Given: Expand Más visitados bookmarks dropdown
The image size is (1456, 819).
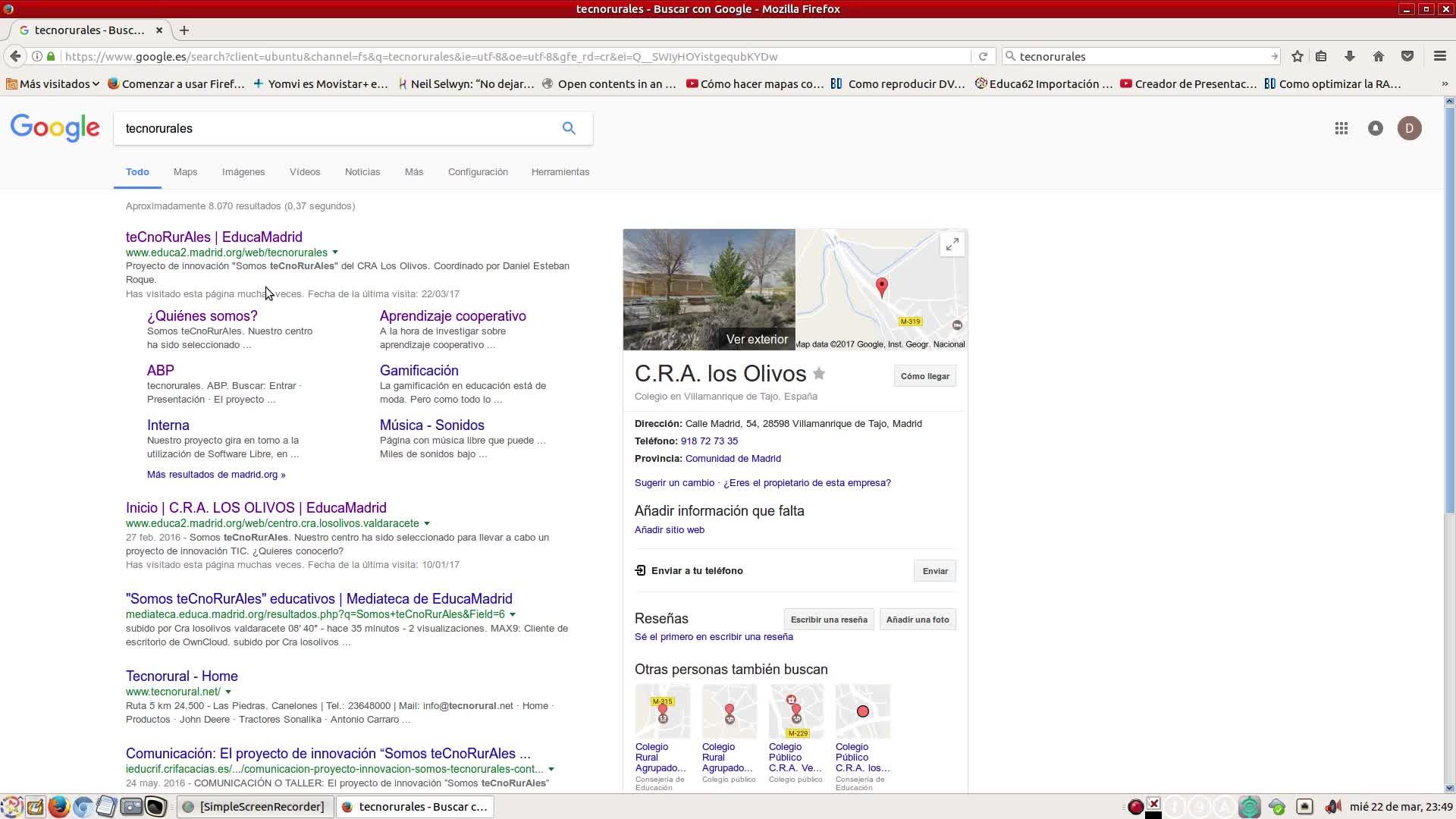Looking at the screenshot, I should pos(96,84).
